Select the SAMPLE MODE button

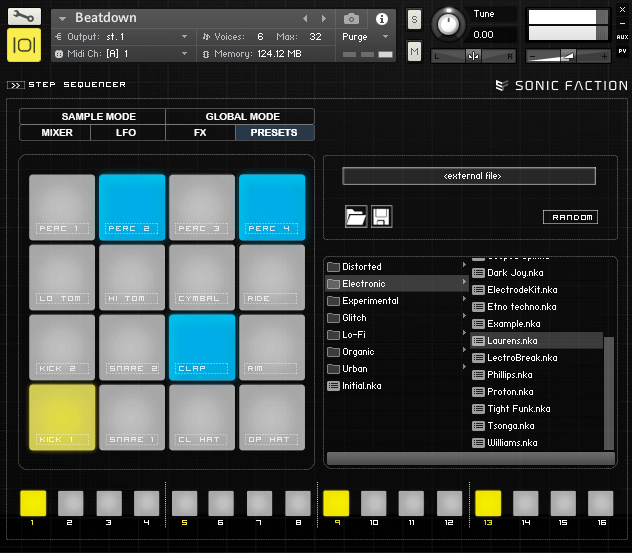tap(92, 116)
